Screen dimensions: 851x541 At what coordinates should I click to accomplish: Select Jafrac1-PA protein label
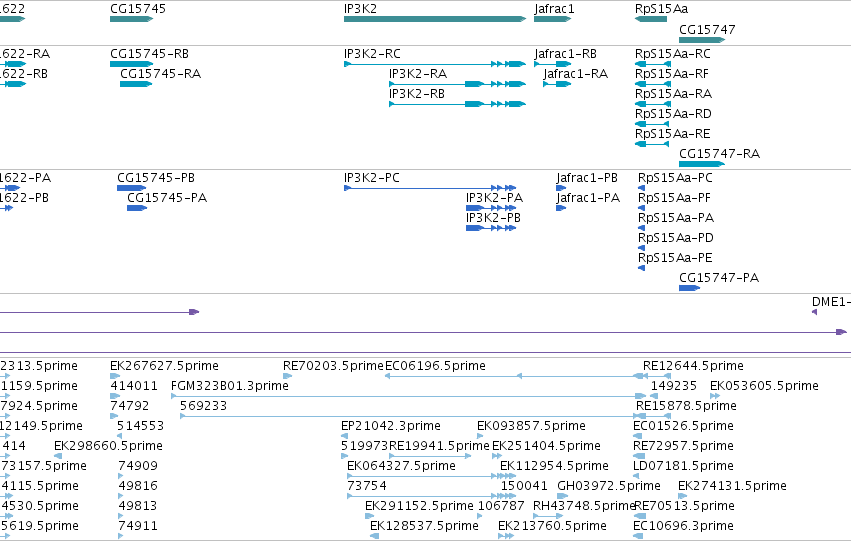(588, 198)
